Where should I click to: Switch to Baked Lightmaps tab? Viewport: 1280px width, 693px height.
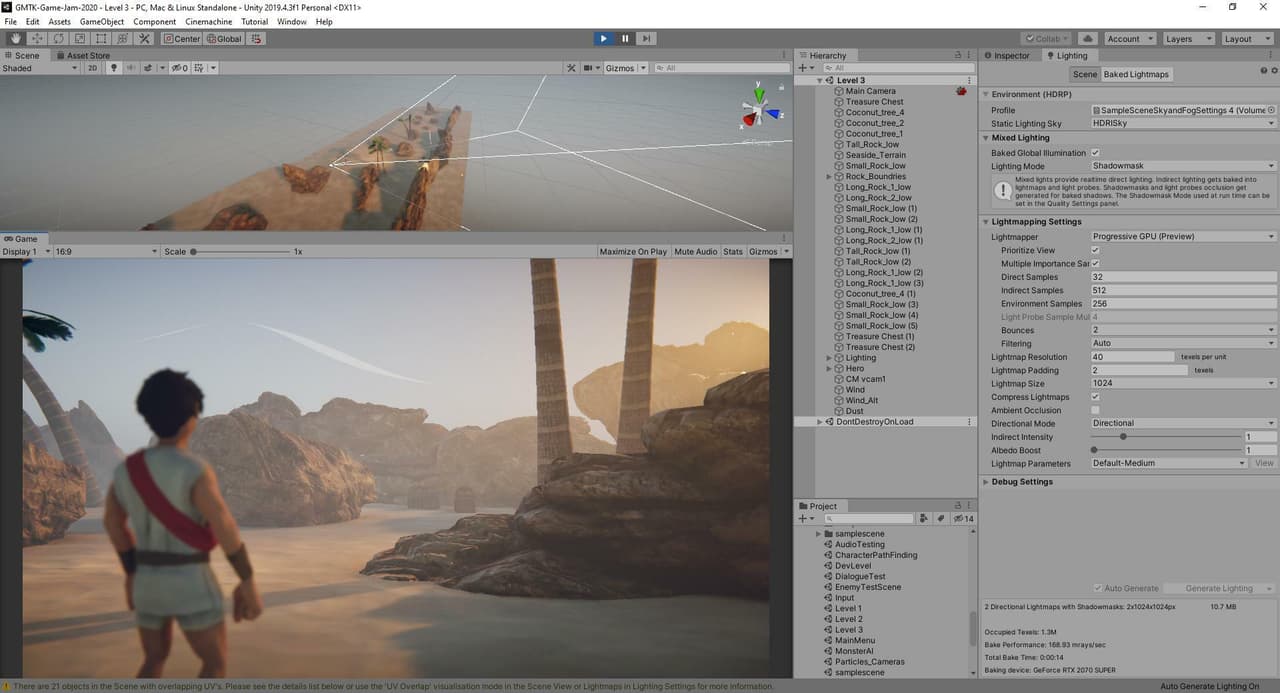(x=1136, y=74)
